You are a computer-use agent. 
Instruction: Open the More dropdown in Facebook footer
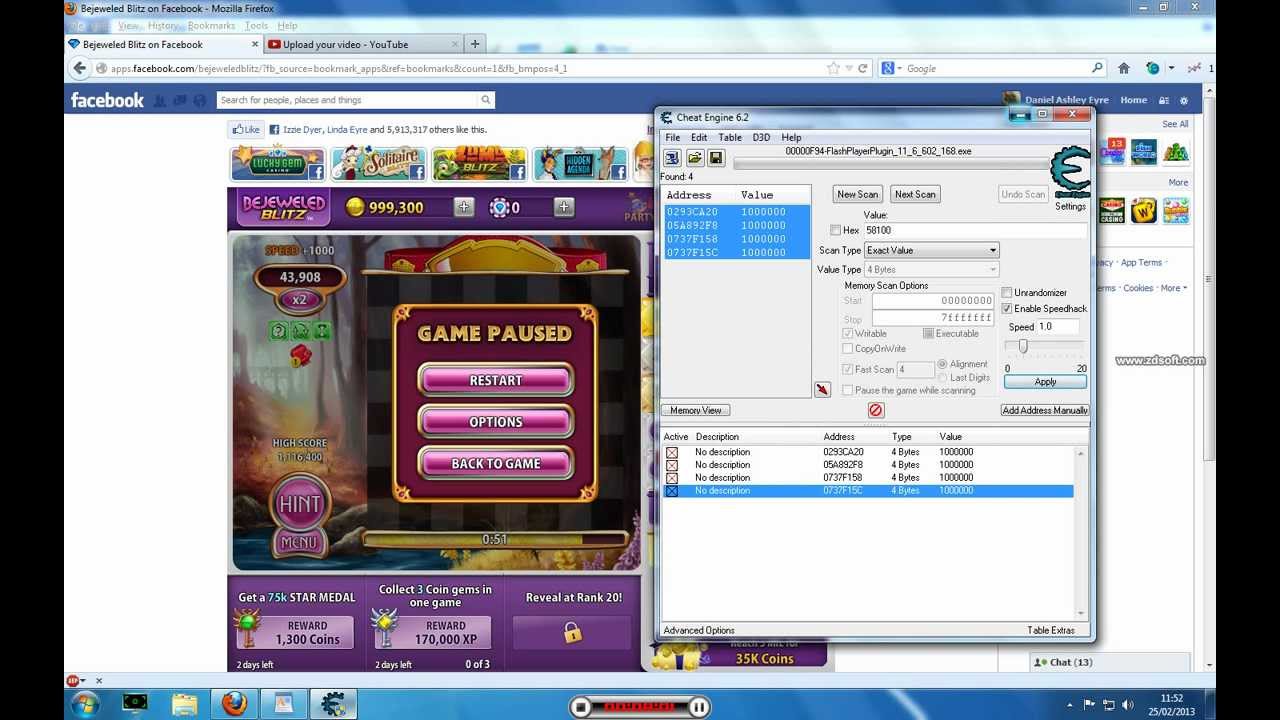[x=1174, y=288]
